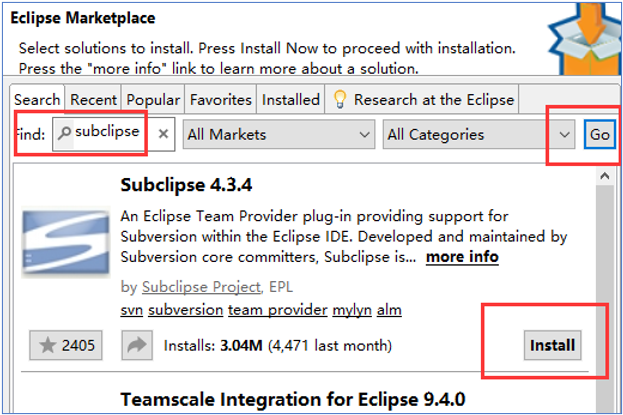Click the results list vertical scrollbar track

click(604, 298)
